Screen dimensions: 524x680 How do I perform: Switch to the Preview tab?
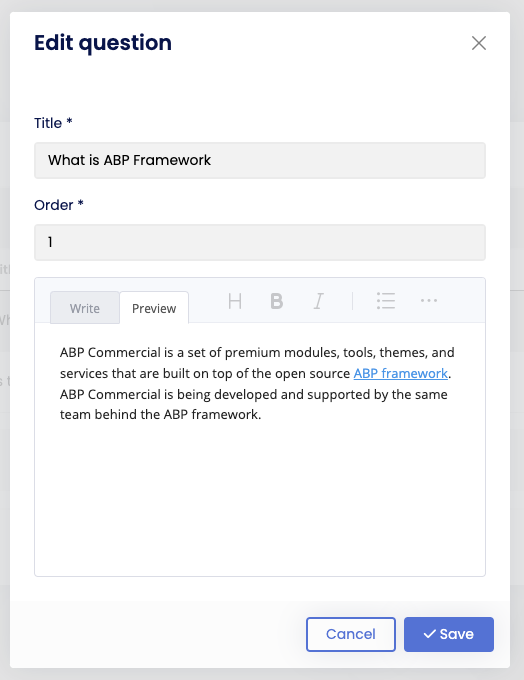click(x=154, y=308)
